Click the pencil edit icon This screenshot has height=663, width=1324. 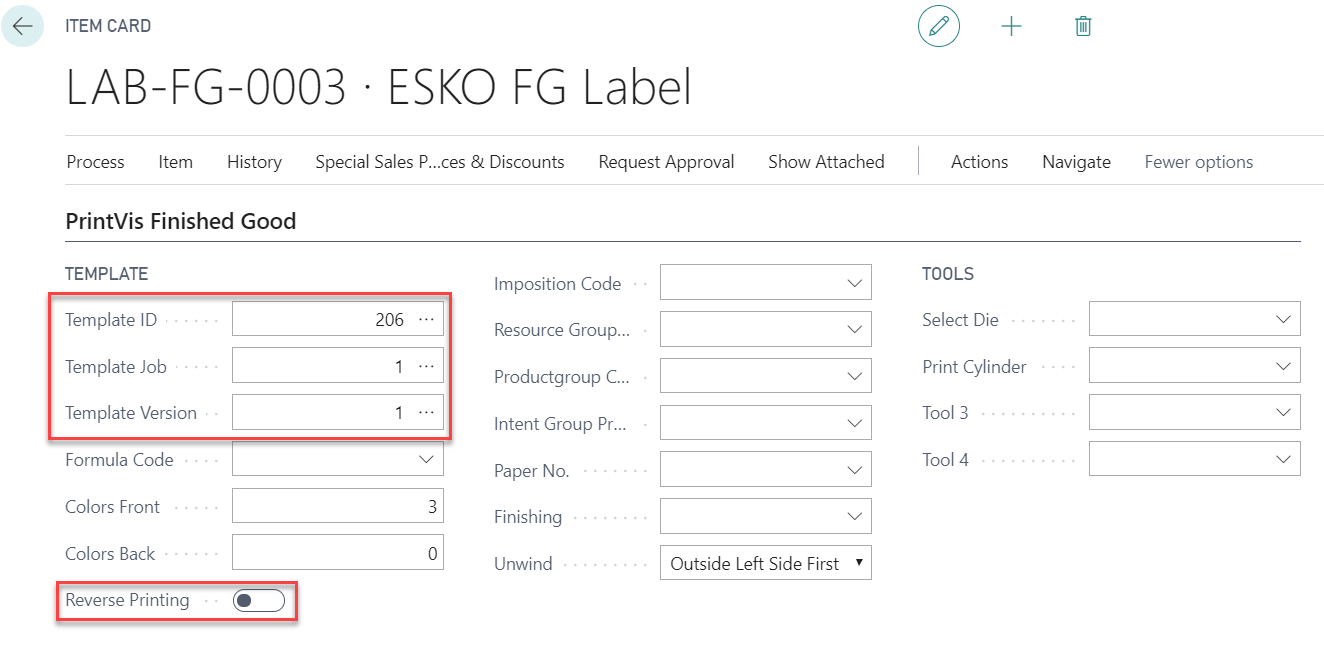click(938, 26)
